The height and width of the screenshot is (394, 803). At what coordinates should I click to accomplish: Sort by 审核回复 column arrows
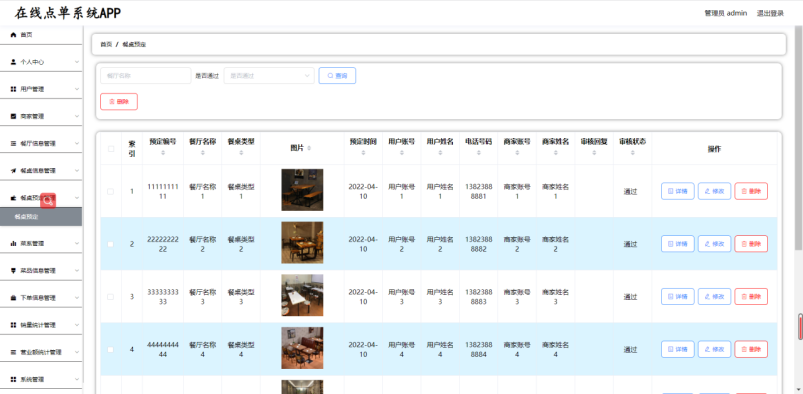[x=594, y=153]
